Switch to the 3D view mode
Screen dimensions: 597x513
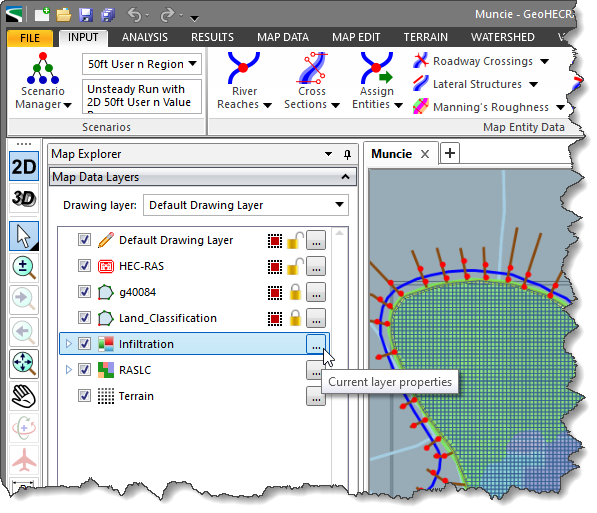(x=24, y=198)
